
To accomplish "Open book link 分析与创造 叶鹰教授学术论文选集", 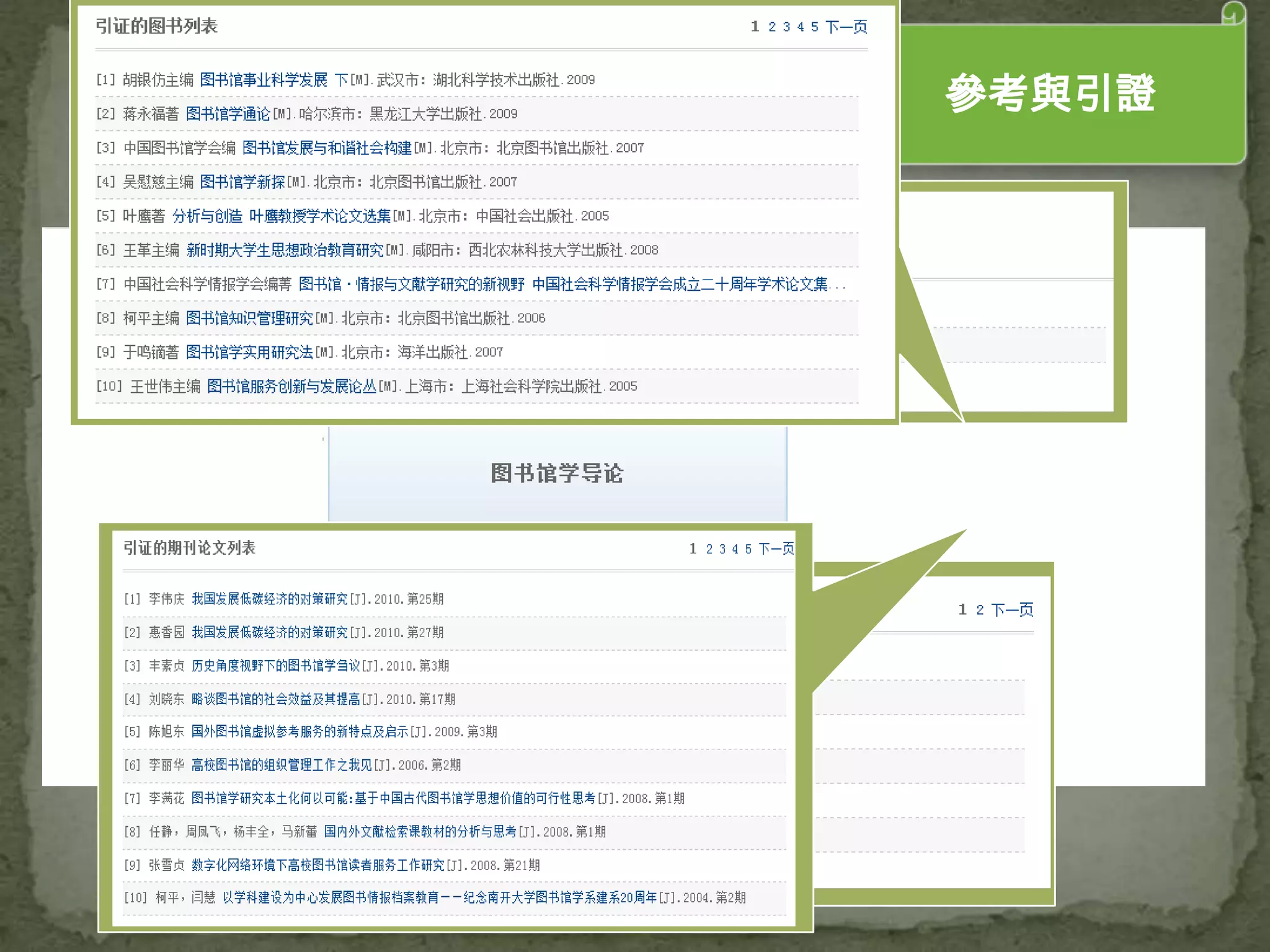I will (282, 216).
